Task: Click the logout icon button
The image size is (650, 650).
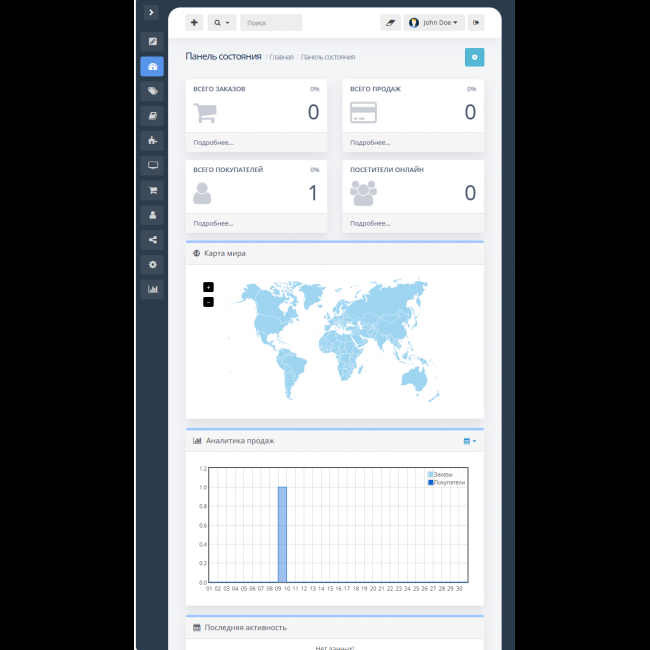Action: [475, 22]
